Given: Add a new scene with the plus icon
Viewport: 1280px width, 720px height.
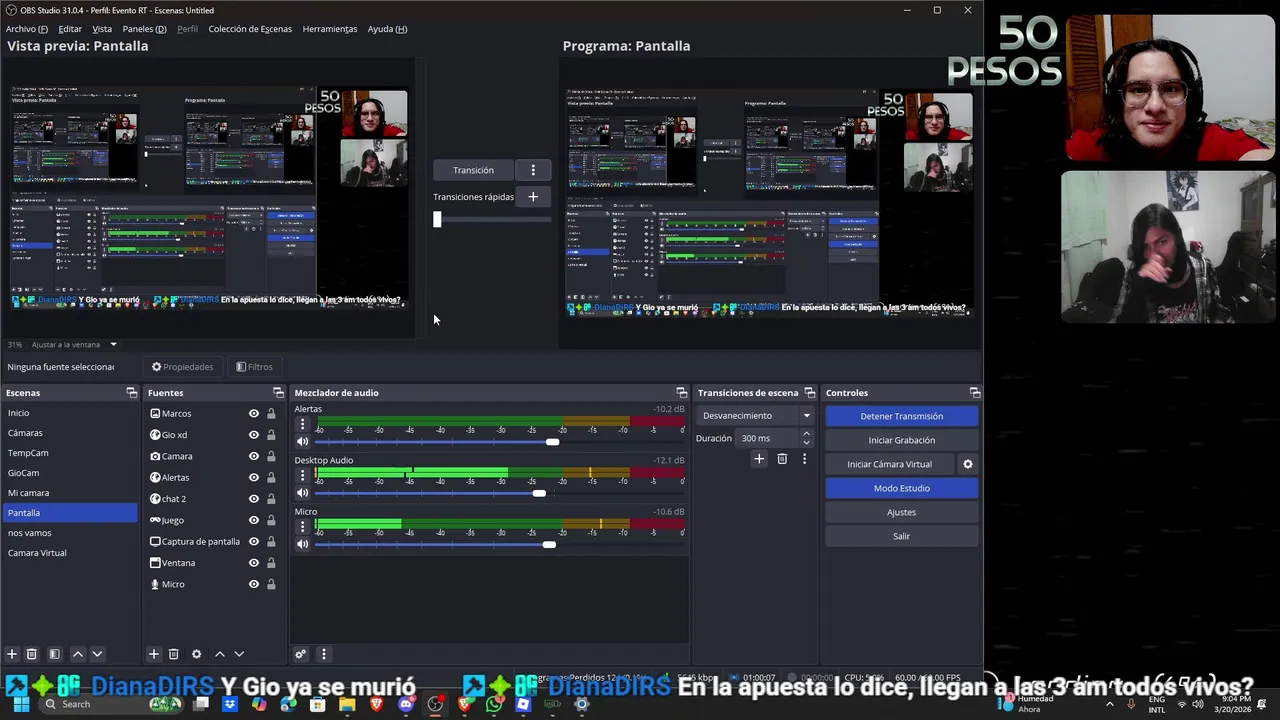Looking at the screenshot, I should 12,654.
